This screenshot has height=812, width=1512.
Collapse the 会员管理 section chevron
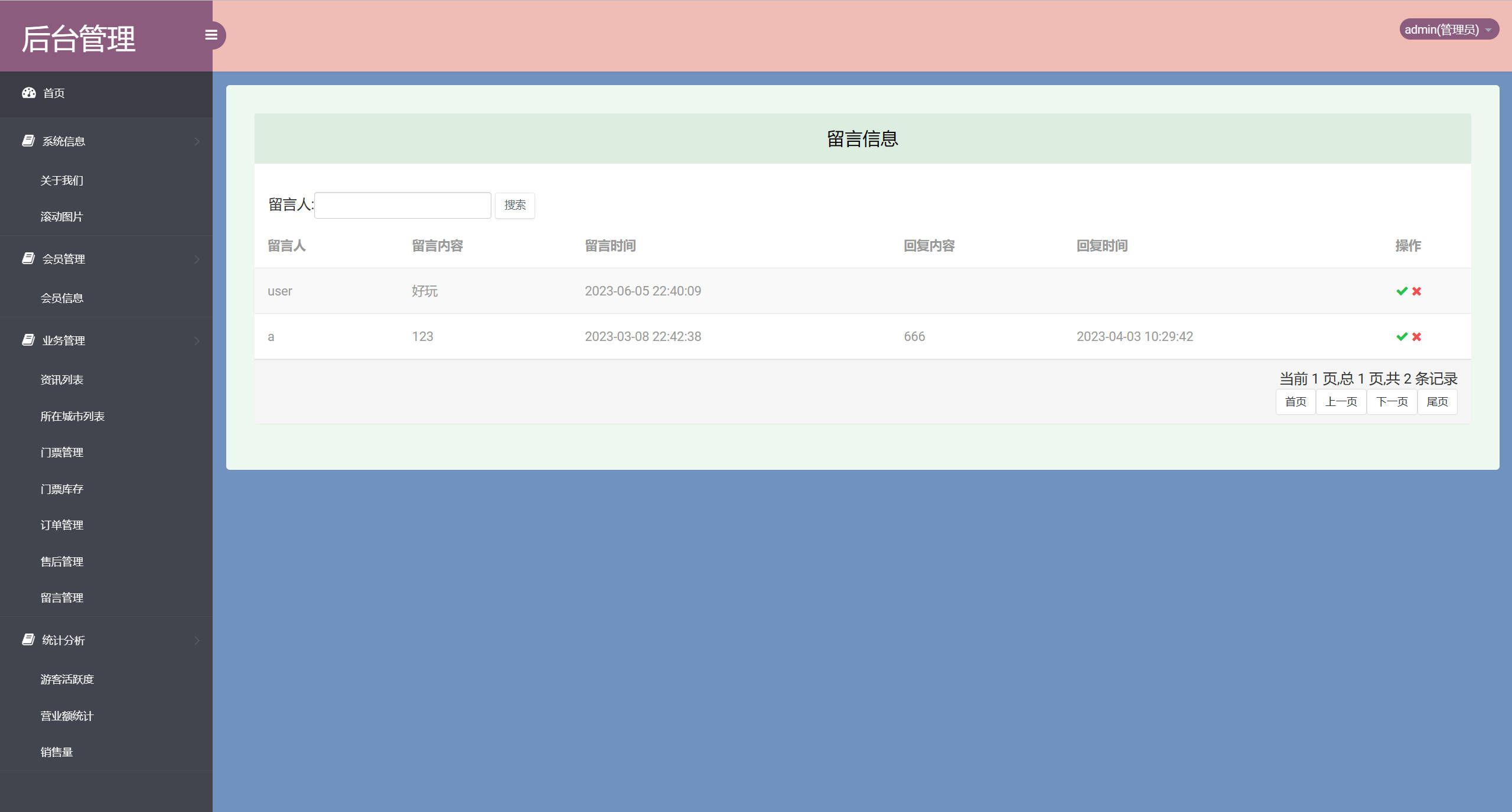click(x=197, y=259)
